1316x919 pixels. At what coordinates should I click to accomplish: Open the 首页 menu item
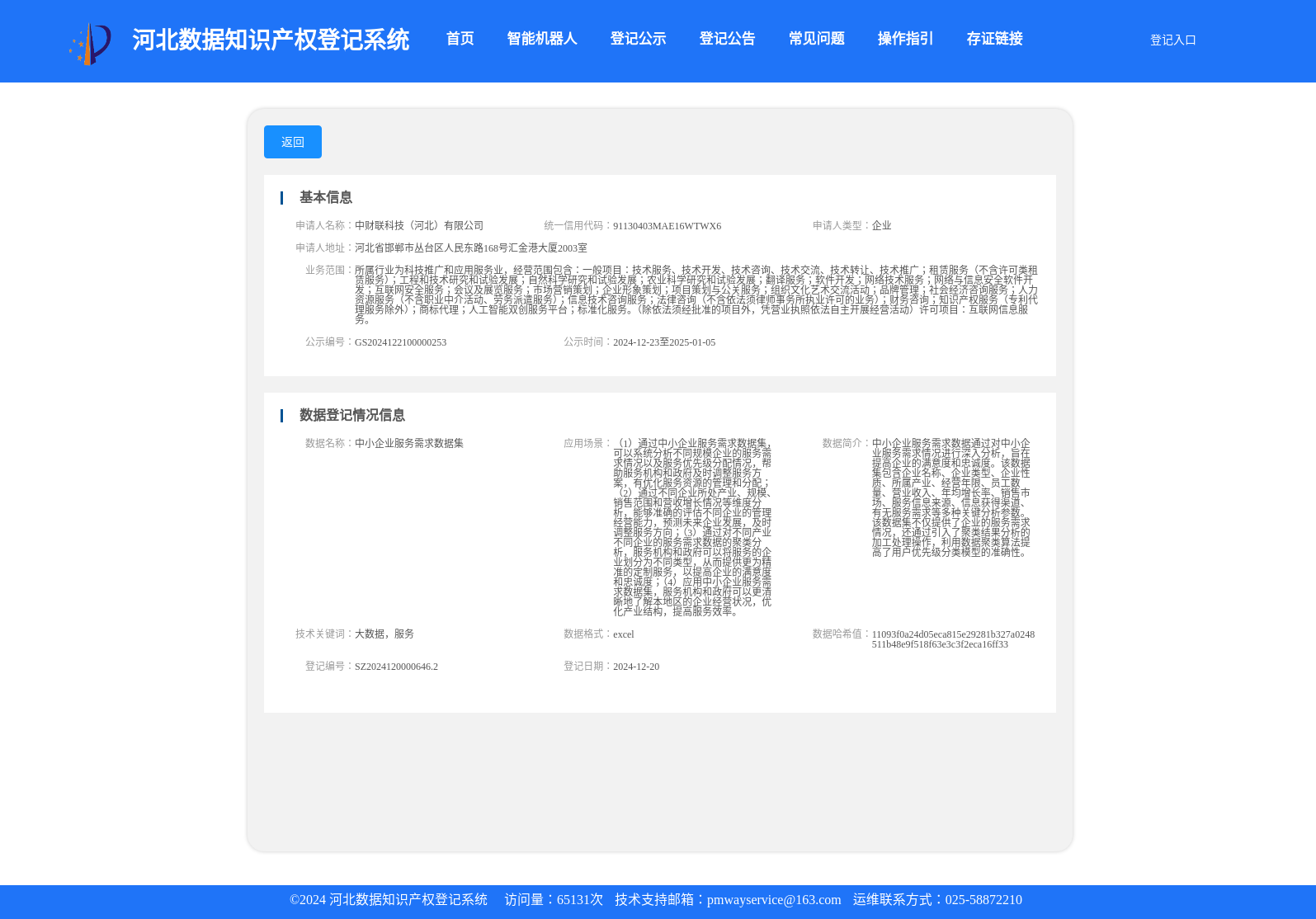(x=460, y=39)
